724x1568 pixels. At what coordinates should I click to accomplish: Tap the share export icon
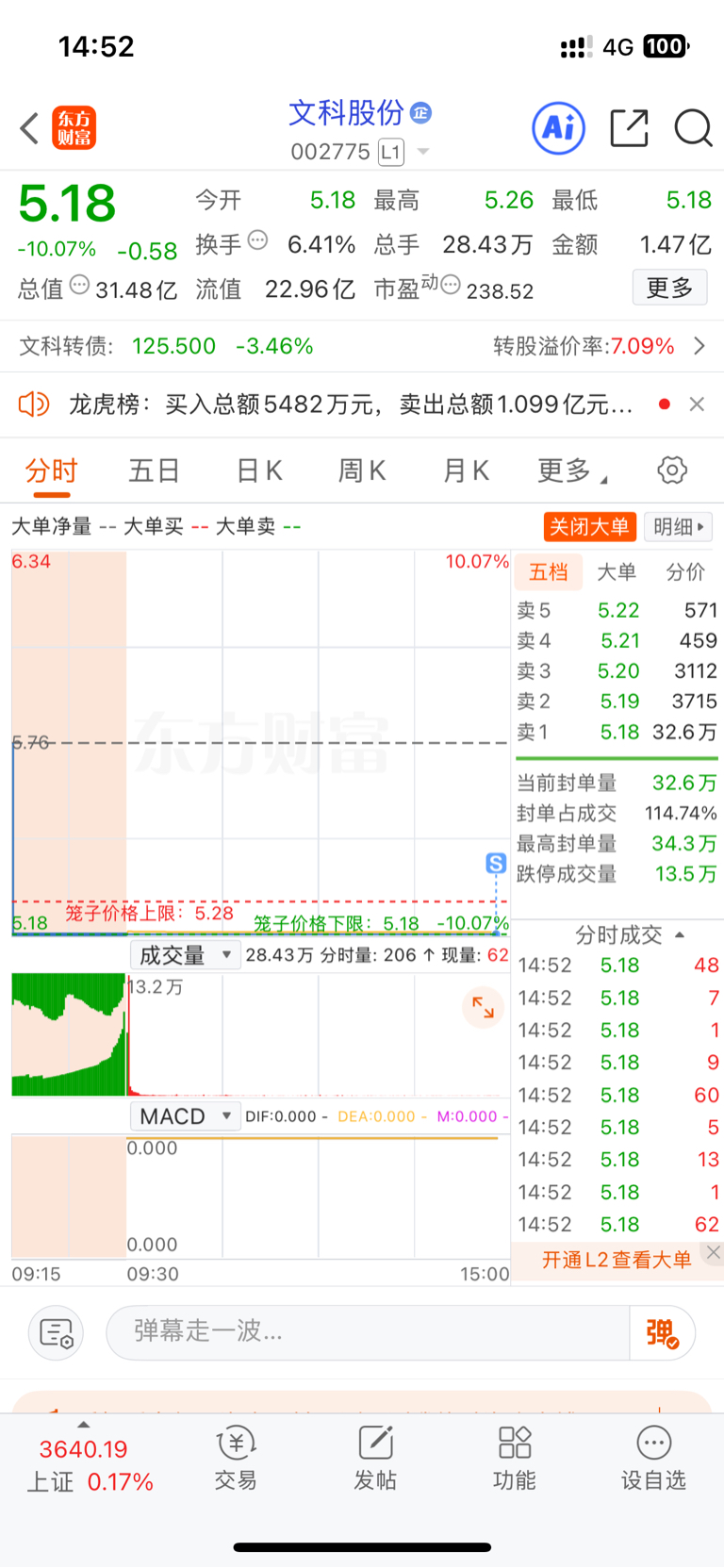point(629,127)
